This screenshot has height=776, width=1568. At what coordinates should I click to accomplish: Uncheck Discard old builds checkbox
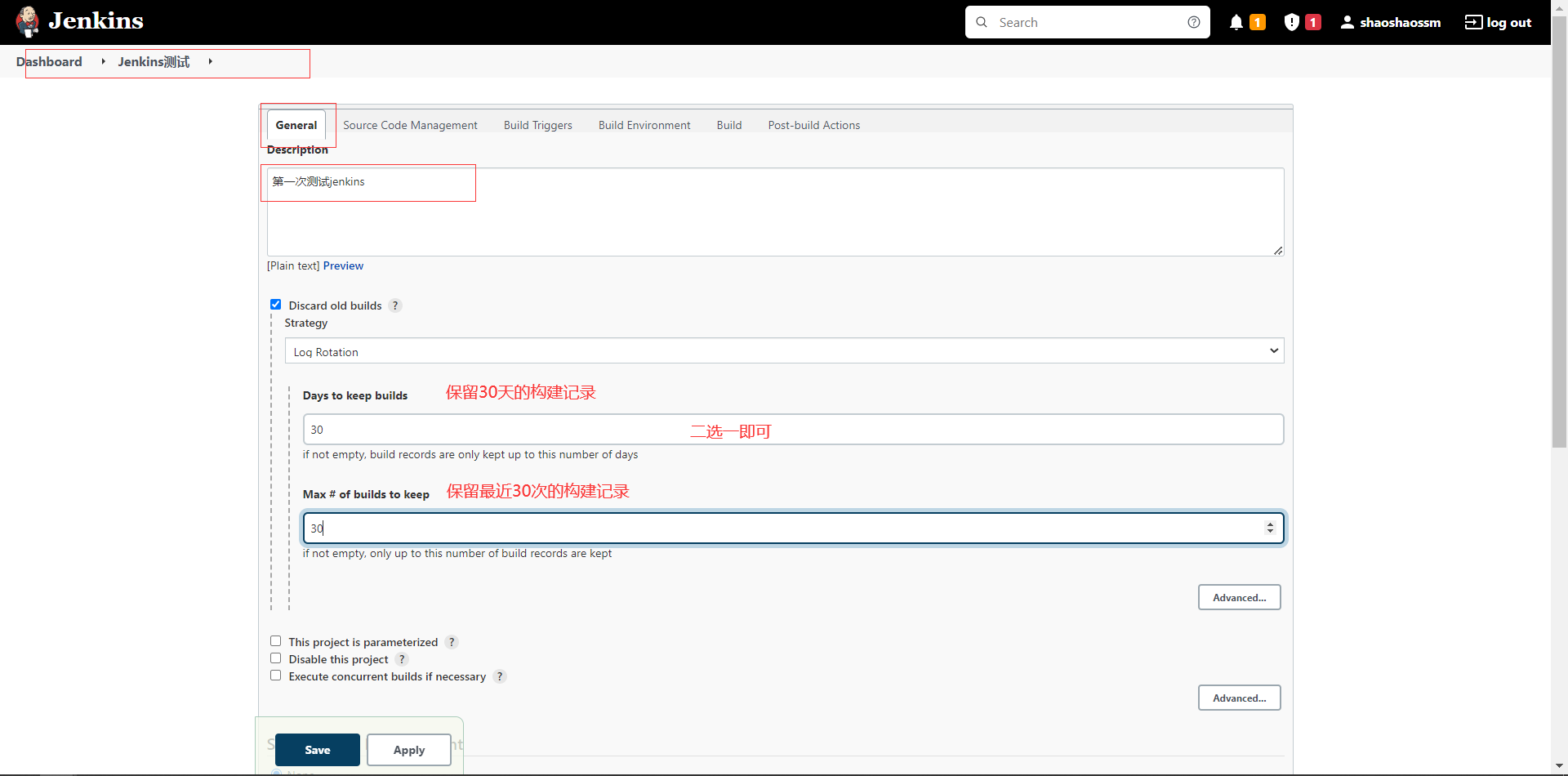276,305
